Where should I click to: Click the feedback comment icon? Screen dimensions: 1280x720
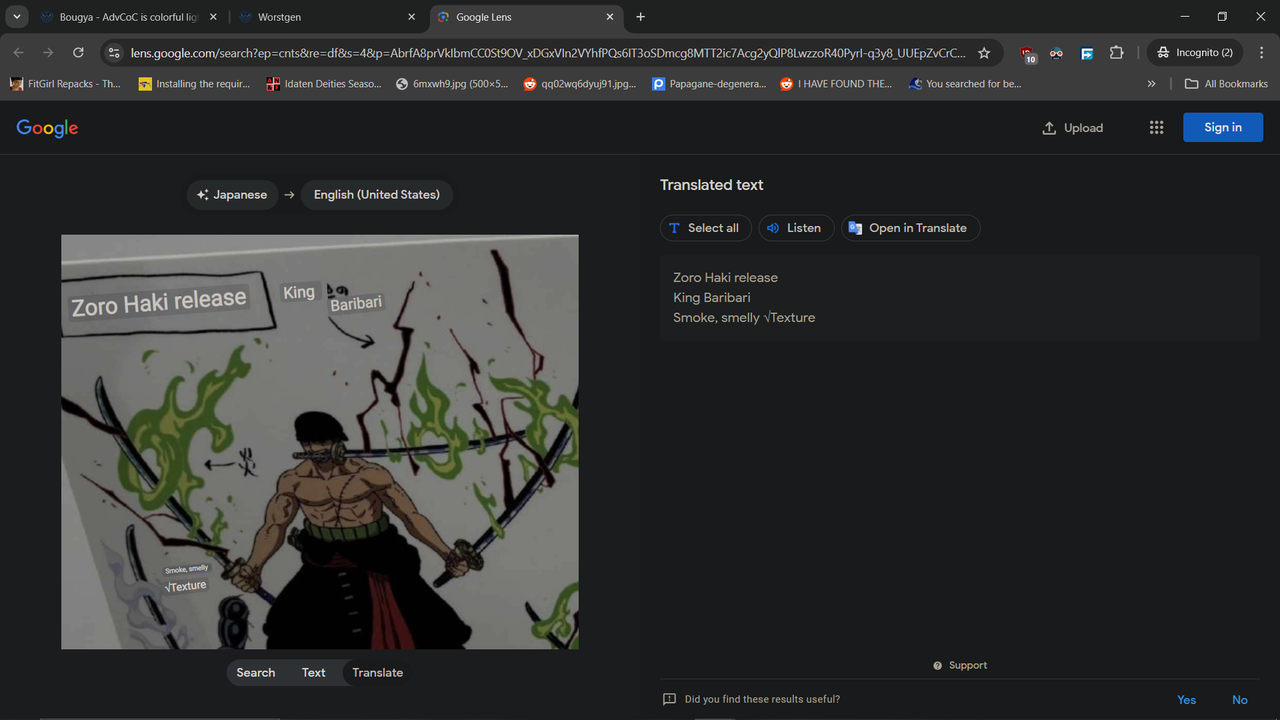click(670, 700)
